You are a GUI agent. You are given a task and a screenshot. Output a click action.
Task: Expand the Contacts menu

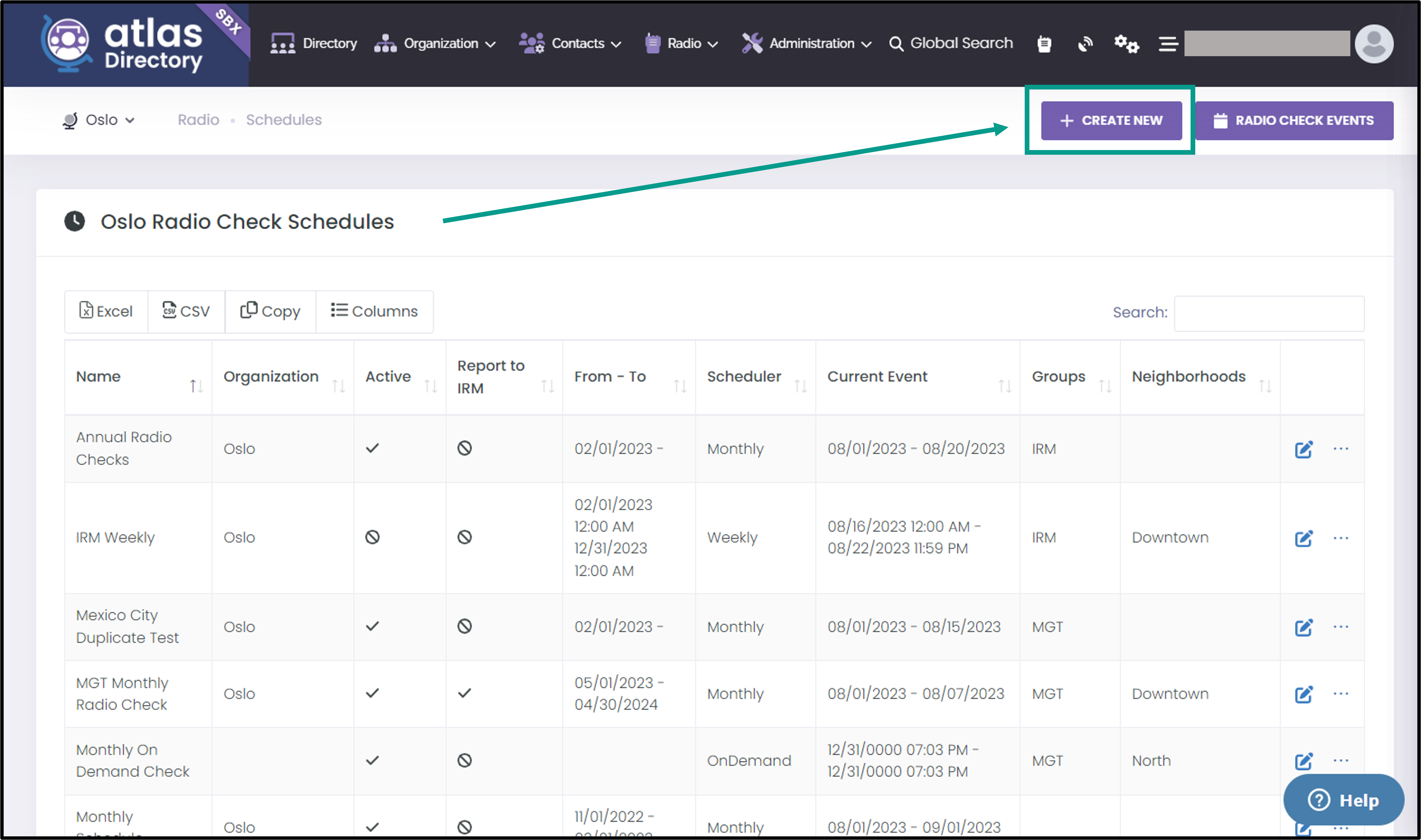point(570,44)
